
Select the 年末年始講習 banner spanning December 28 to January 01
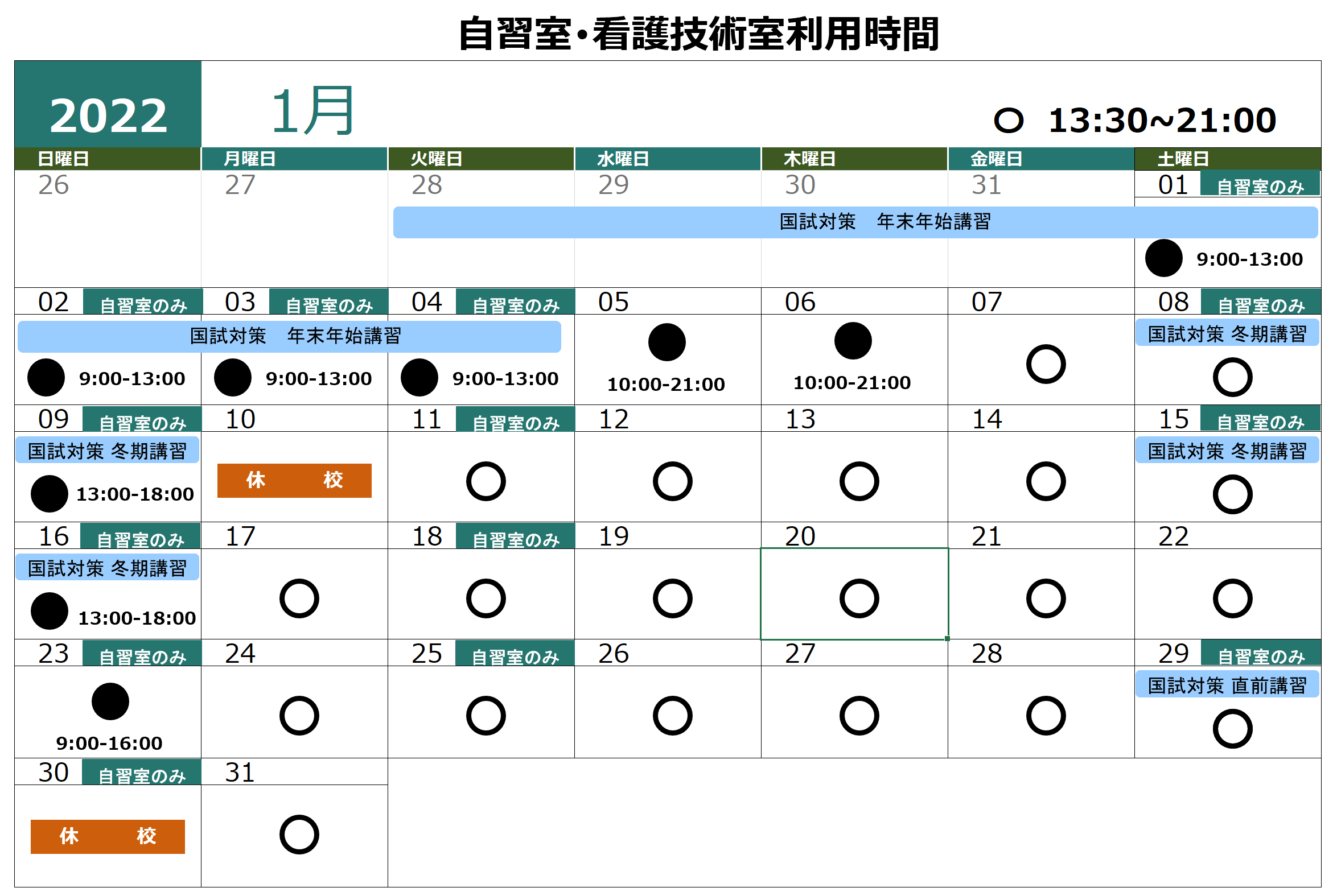coord(855,222)
